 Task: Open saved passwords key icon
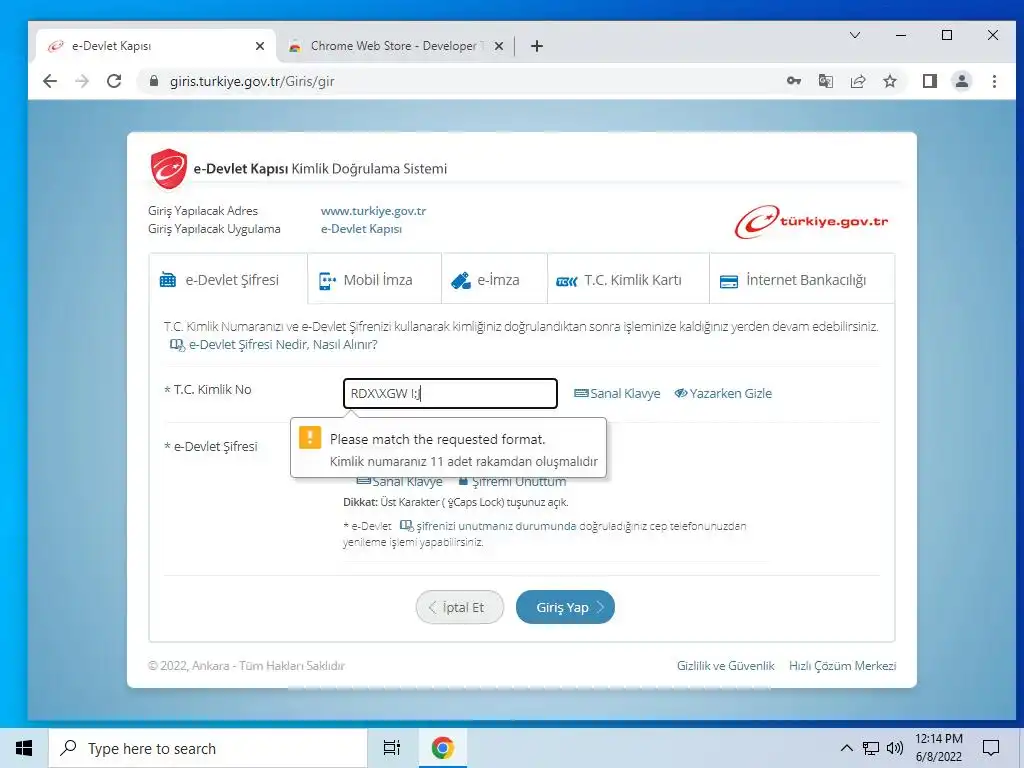793,81
